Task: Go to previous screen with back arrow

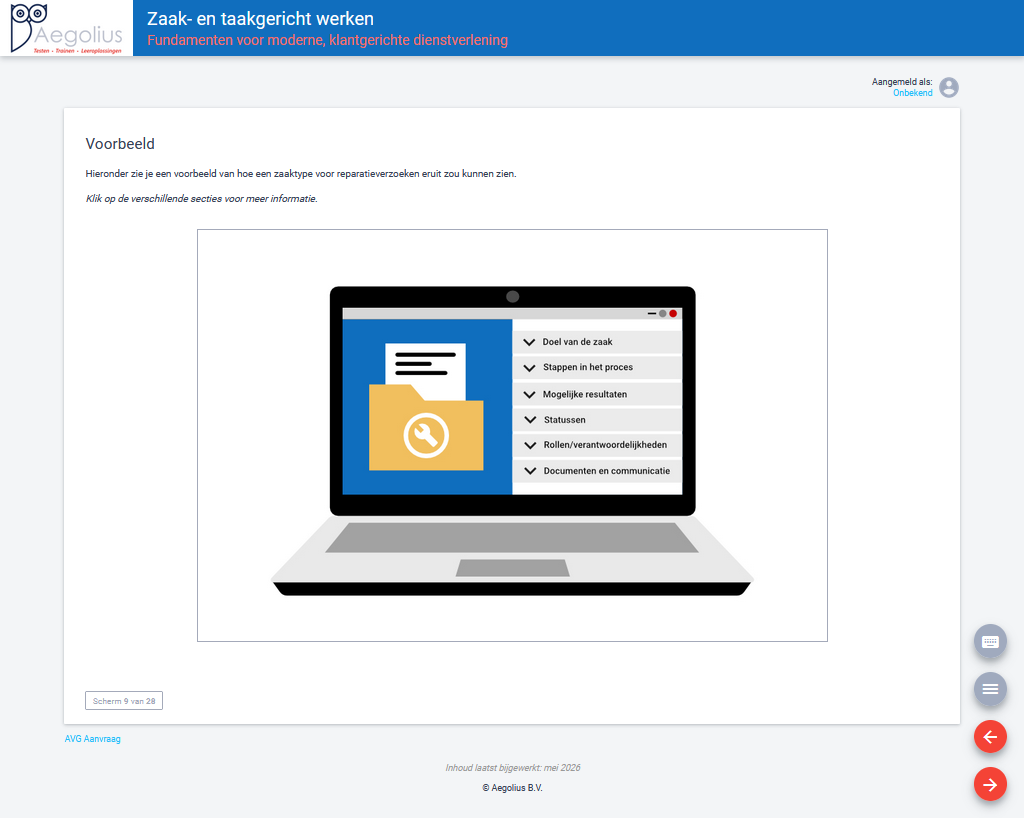Action: pyautogui.click(x=990, y=737)
